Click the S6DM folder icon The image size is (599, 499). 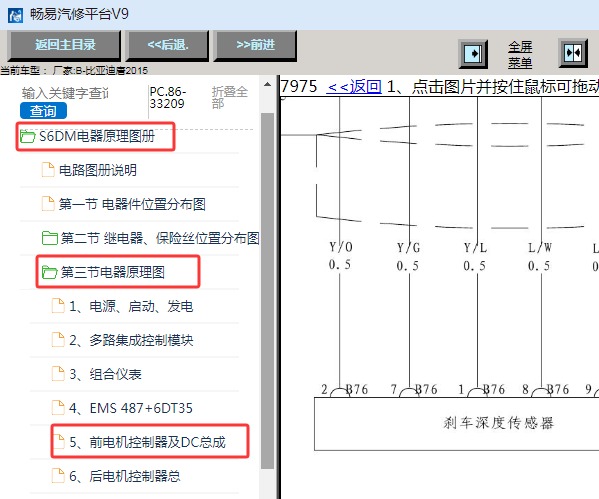28,136
